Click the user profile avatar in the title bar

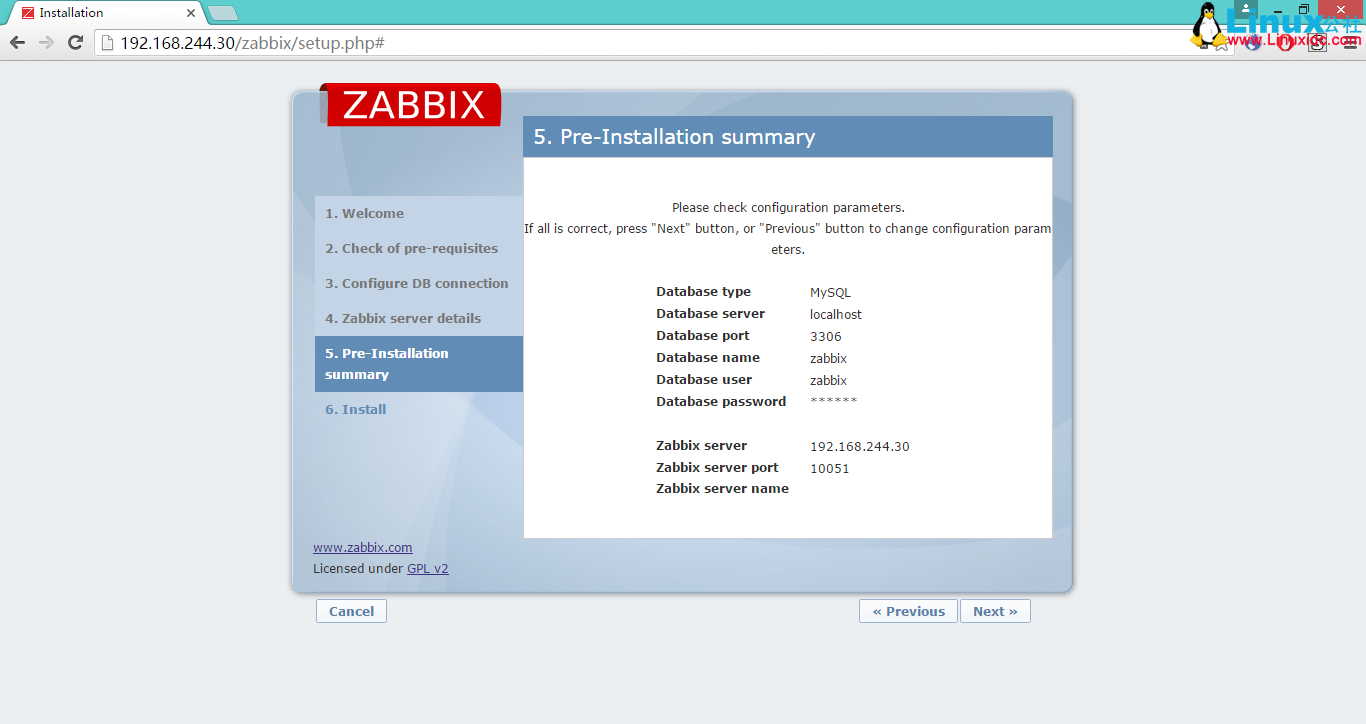[1243, 9]
